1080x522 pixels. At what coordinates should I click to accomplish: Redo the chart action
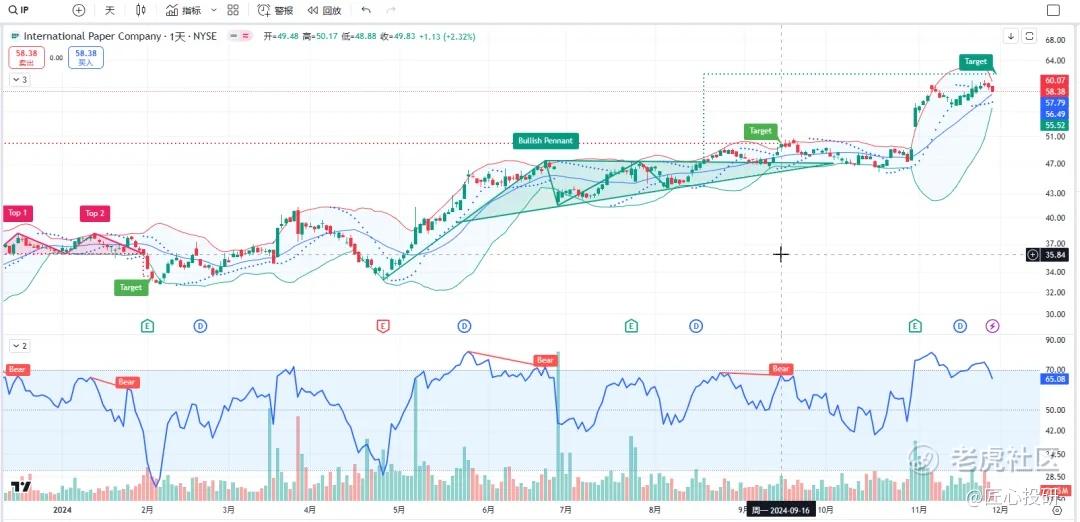pyautogui.click(x=391, y=10)
